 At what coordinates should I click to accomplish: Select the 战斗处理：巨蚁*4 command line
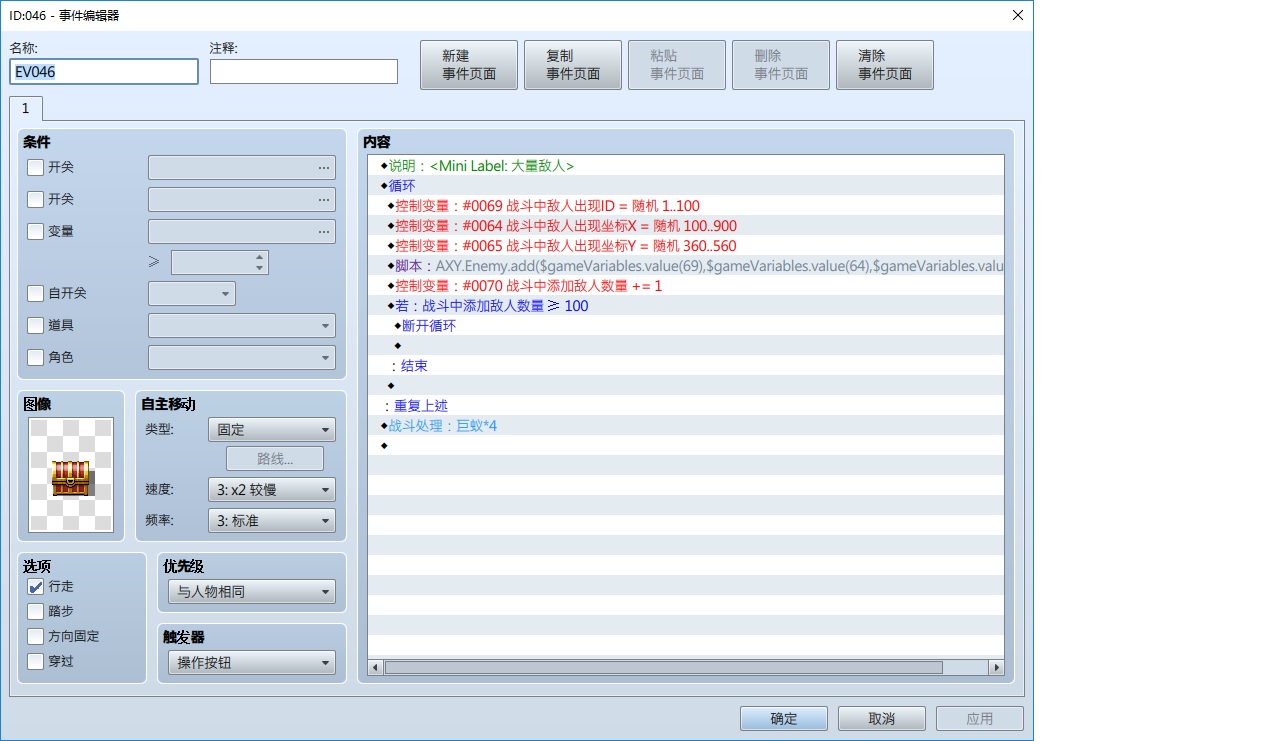coord(685,426)
